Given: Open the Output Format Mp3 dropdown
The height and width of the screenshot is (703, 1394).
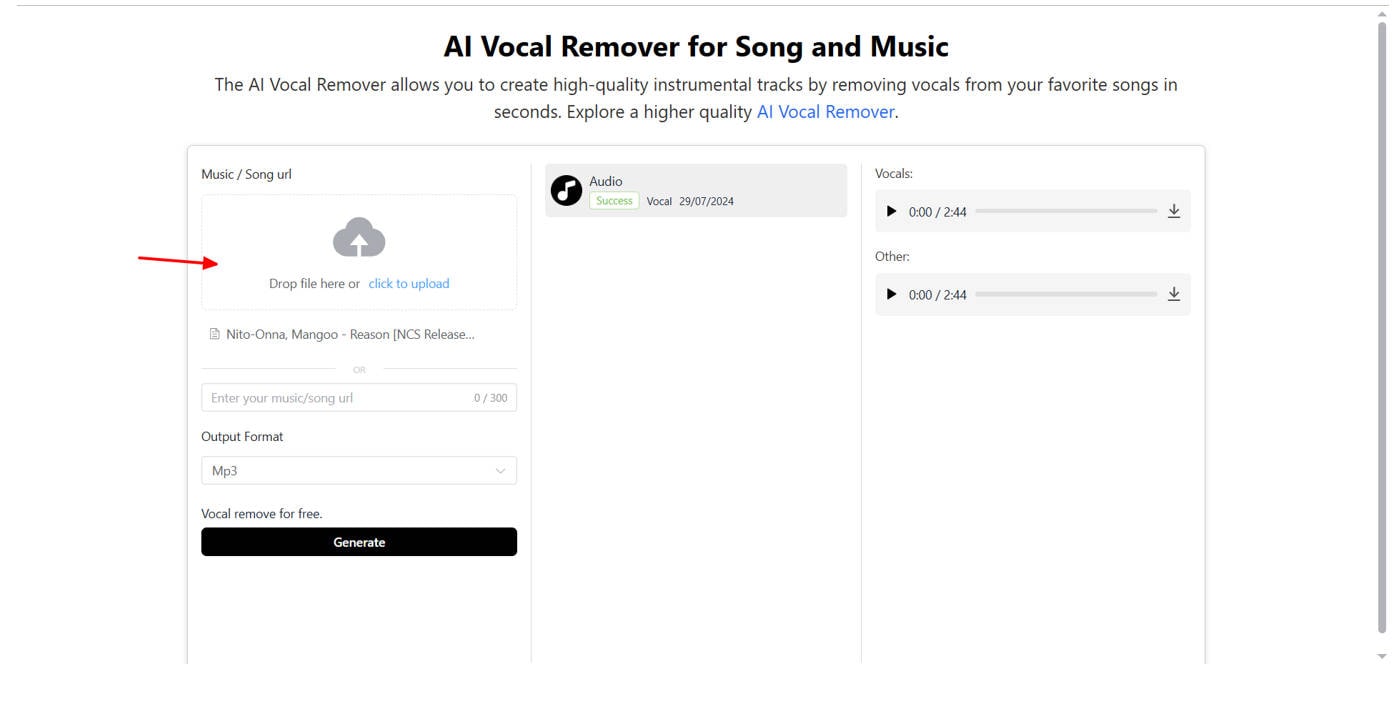Looking at the screenshot, I should [x=359, y=471].
